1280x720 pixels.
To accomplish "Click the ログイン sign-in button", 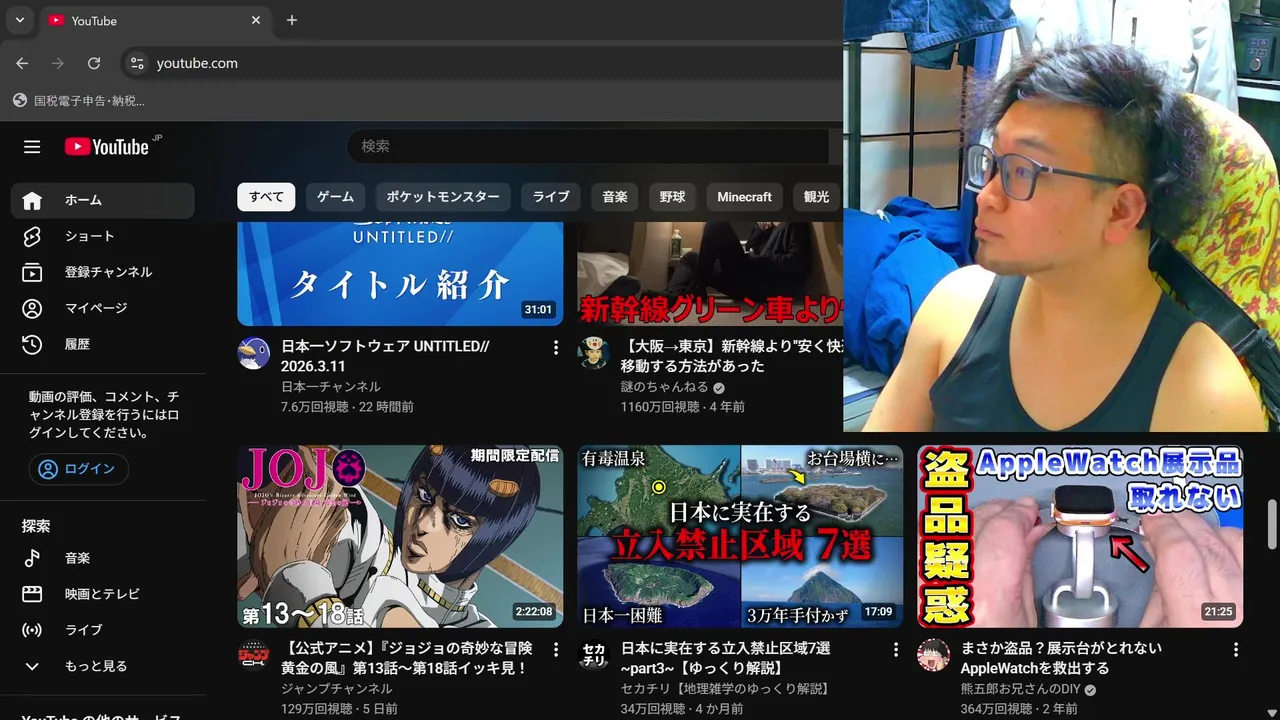I will (x=78, y=469).
